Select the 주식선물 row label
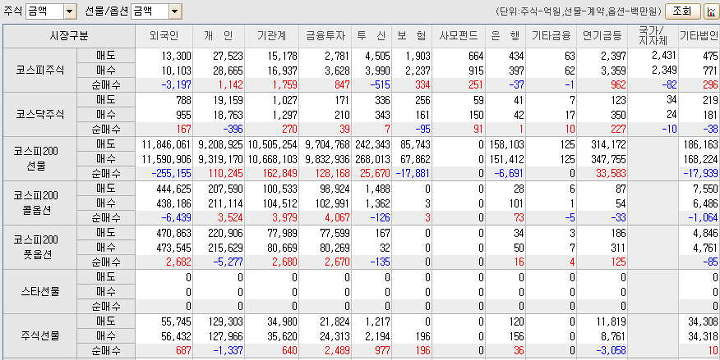The width and height of the screenshot is (720, 360). (x=40, y=336)
